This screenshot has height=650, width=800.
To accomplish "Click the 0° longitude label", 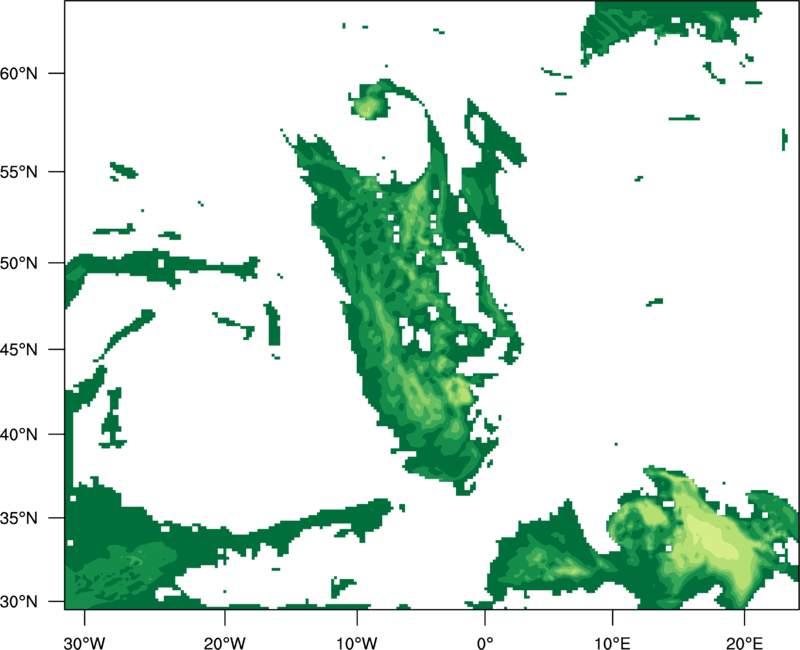I will 485,643.
